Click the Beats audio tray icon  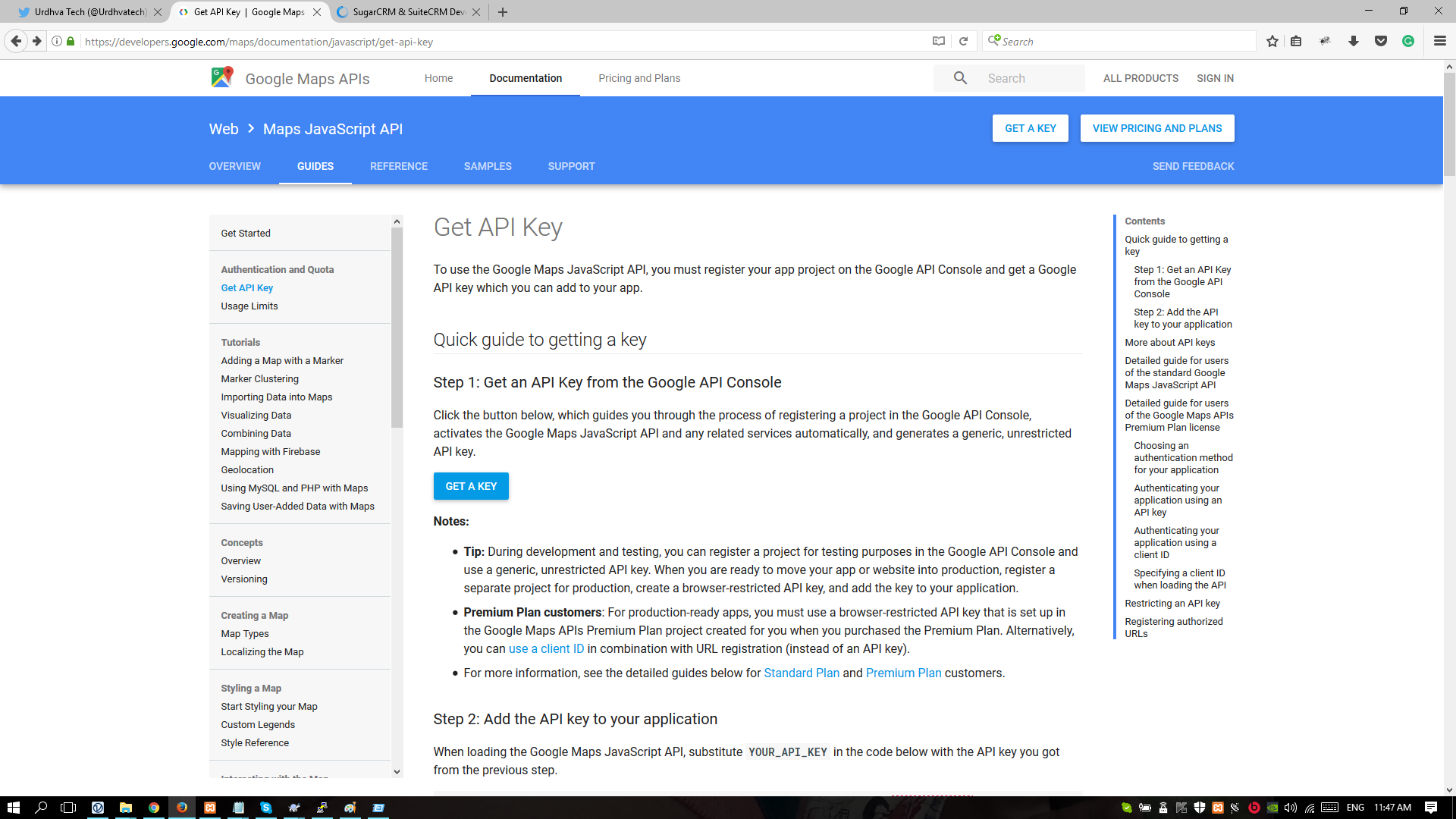click(1254, 808)
